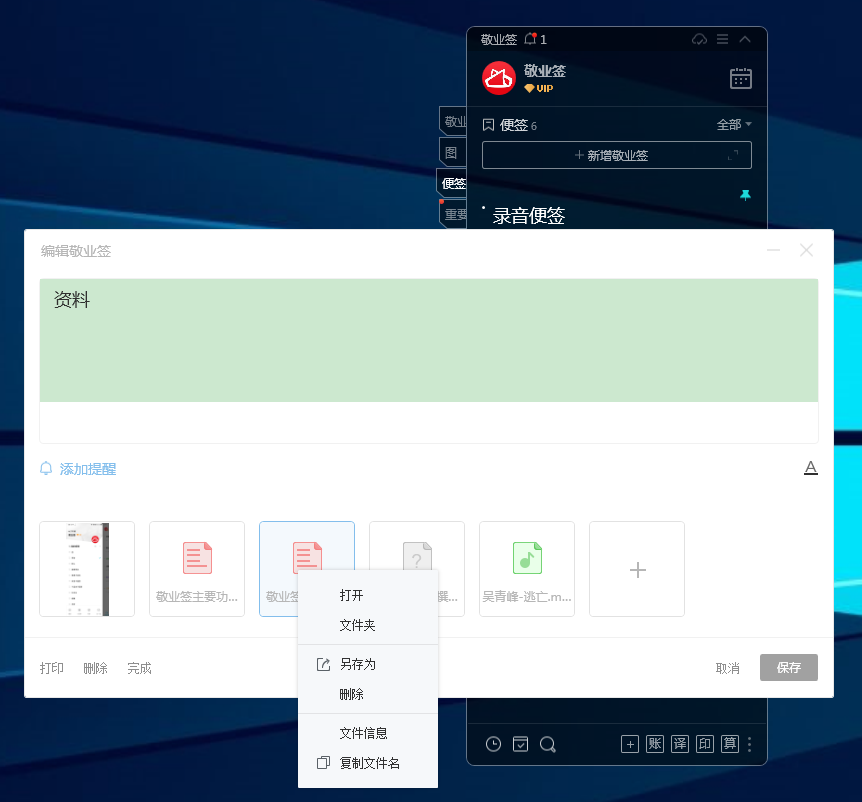Click the 添加提醒 link
The width and height of the screenshot is (862, 802).
tap(78, 469)
